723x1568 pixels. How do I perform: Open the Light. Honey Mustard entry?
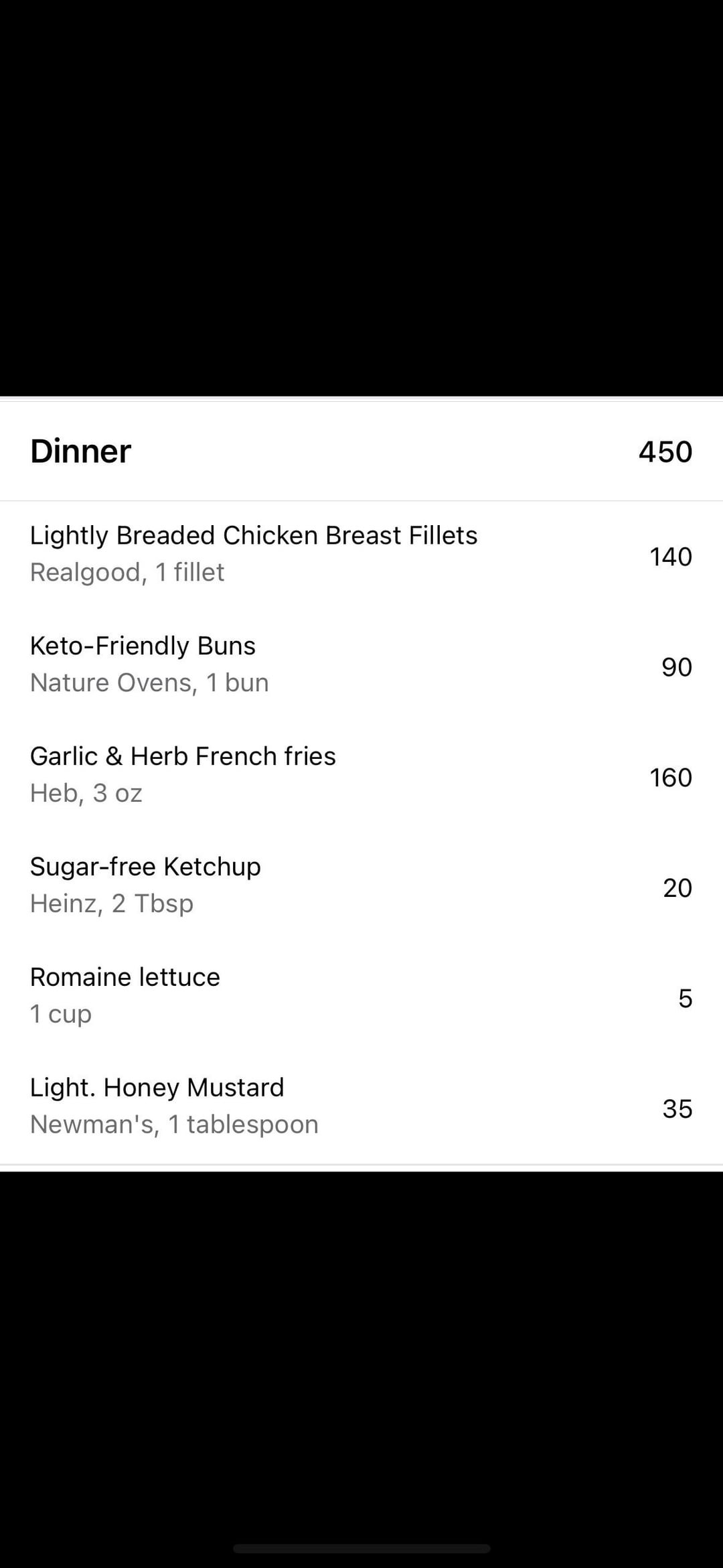tap(157, 1088)
